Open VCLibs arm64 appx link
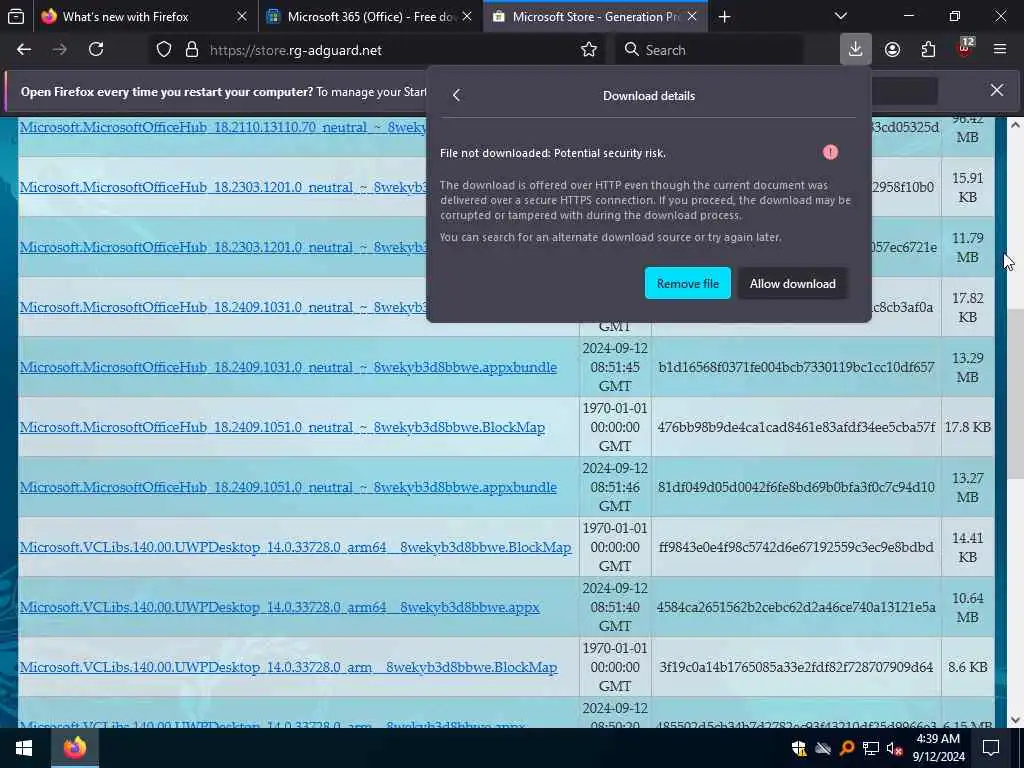The height and width of the screenshot is (768, 1024). pos(280,607)
